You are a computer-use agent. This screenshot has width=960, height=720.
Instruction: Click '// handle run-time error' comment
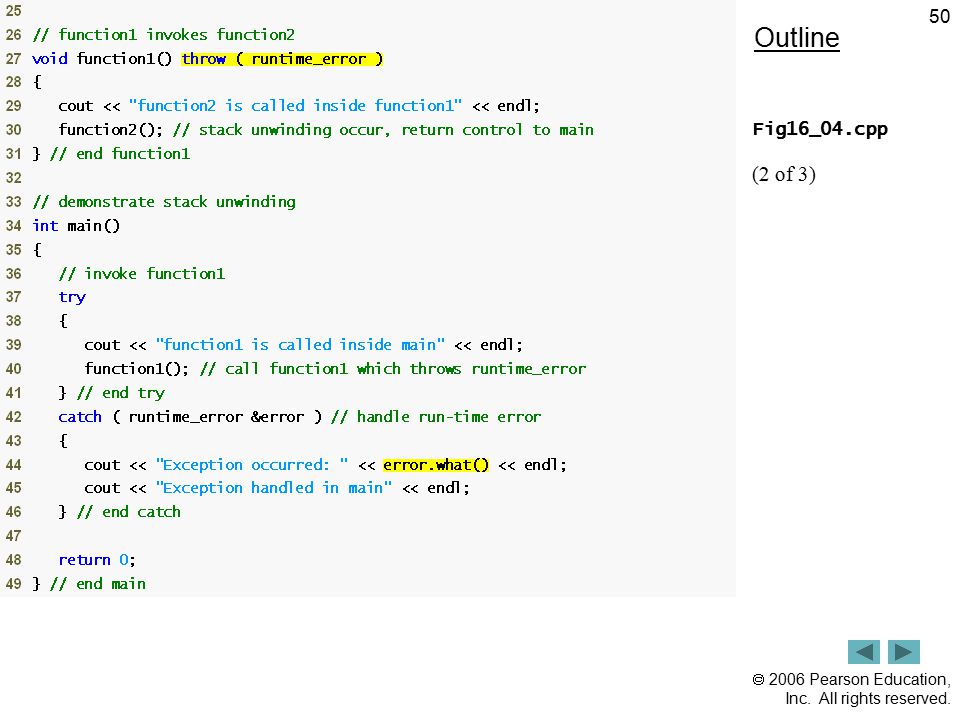click(436, 417)
